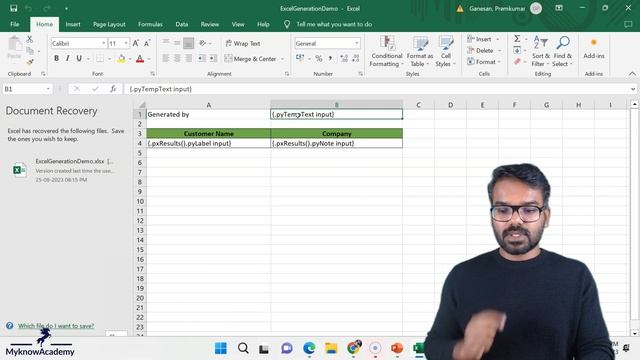Switch to the Insert tab
This screenshot has height=360, width=640.
[73, 24]
